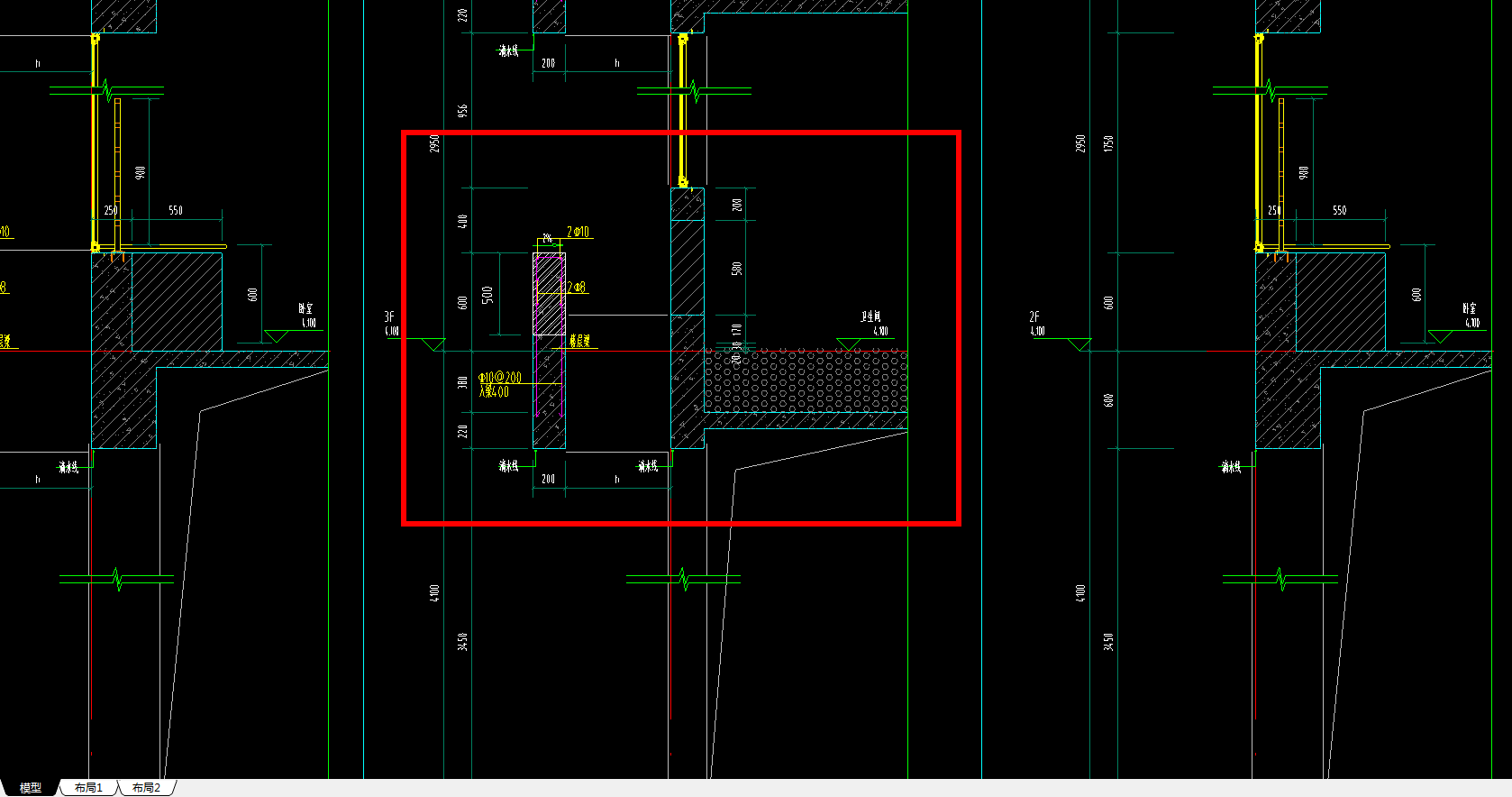The width and height of the screenshot is (1512, 797).
Task: Select the 入梁400 note text
Action: pyautogui.click(x=494, y=392)
